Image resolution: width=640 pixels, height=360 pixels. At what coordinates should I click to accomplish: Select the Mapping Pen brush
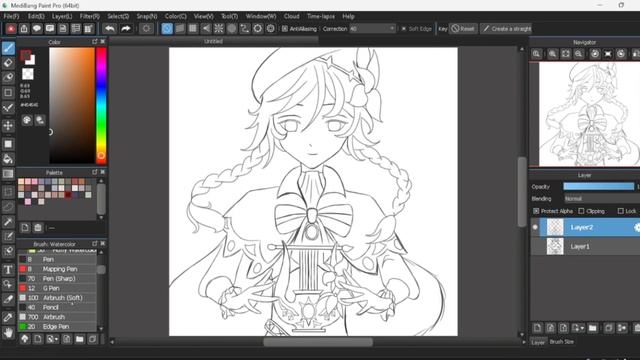pos(57,269)
